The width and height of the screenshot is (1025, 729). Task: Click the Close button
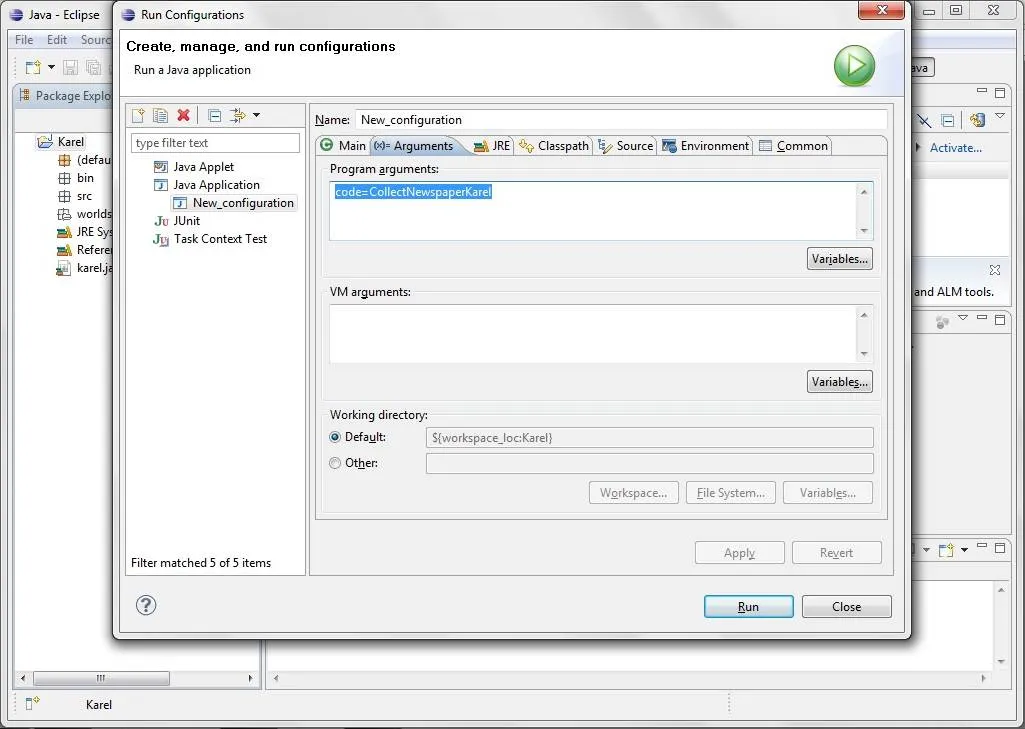847,607
